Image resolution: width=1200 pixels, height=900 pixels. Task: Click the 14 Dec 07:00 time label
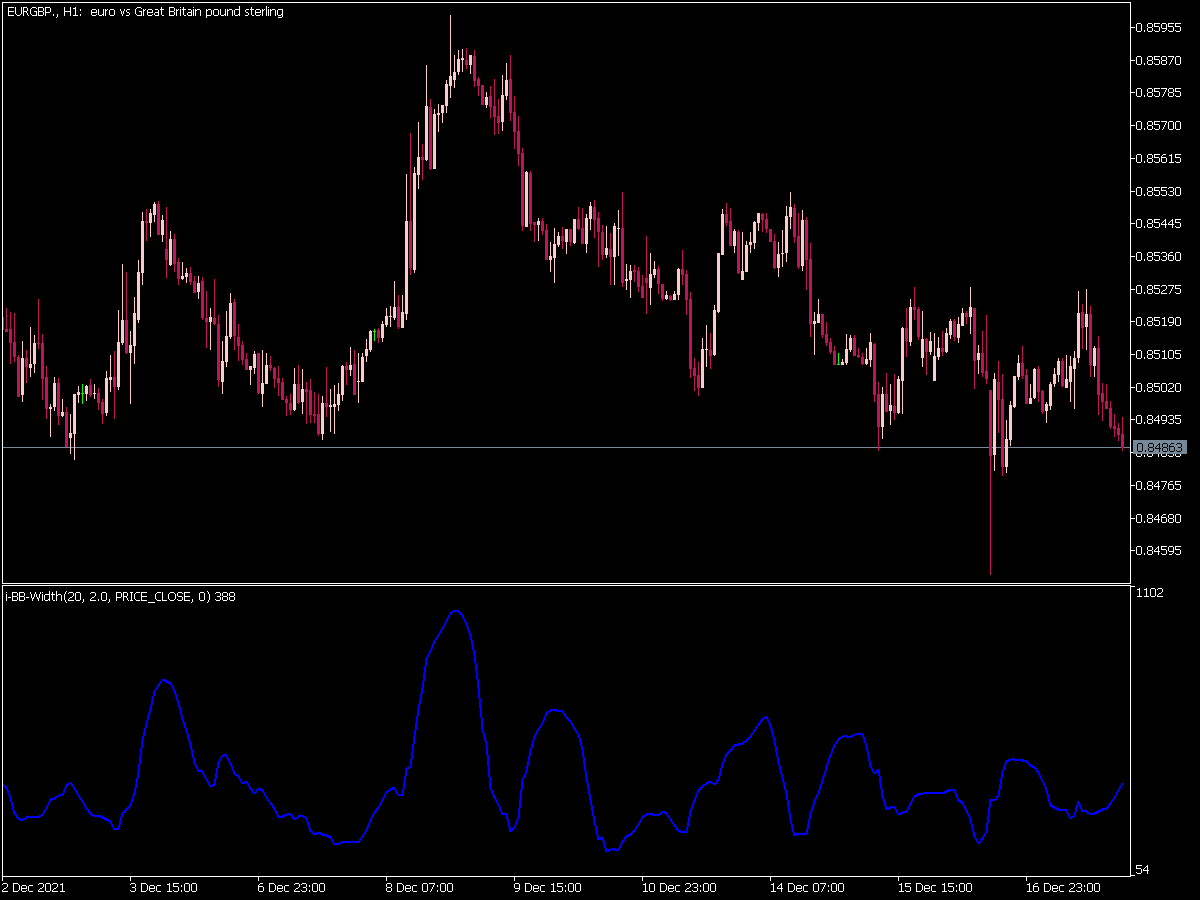[807, 887]
